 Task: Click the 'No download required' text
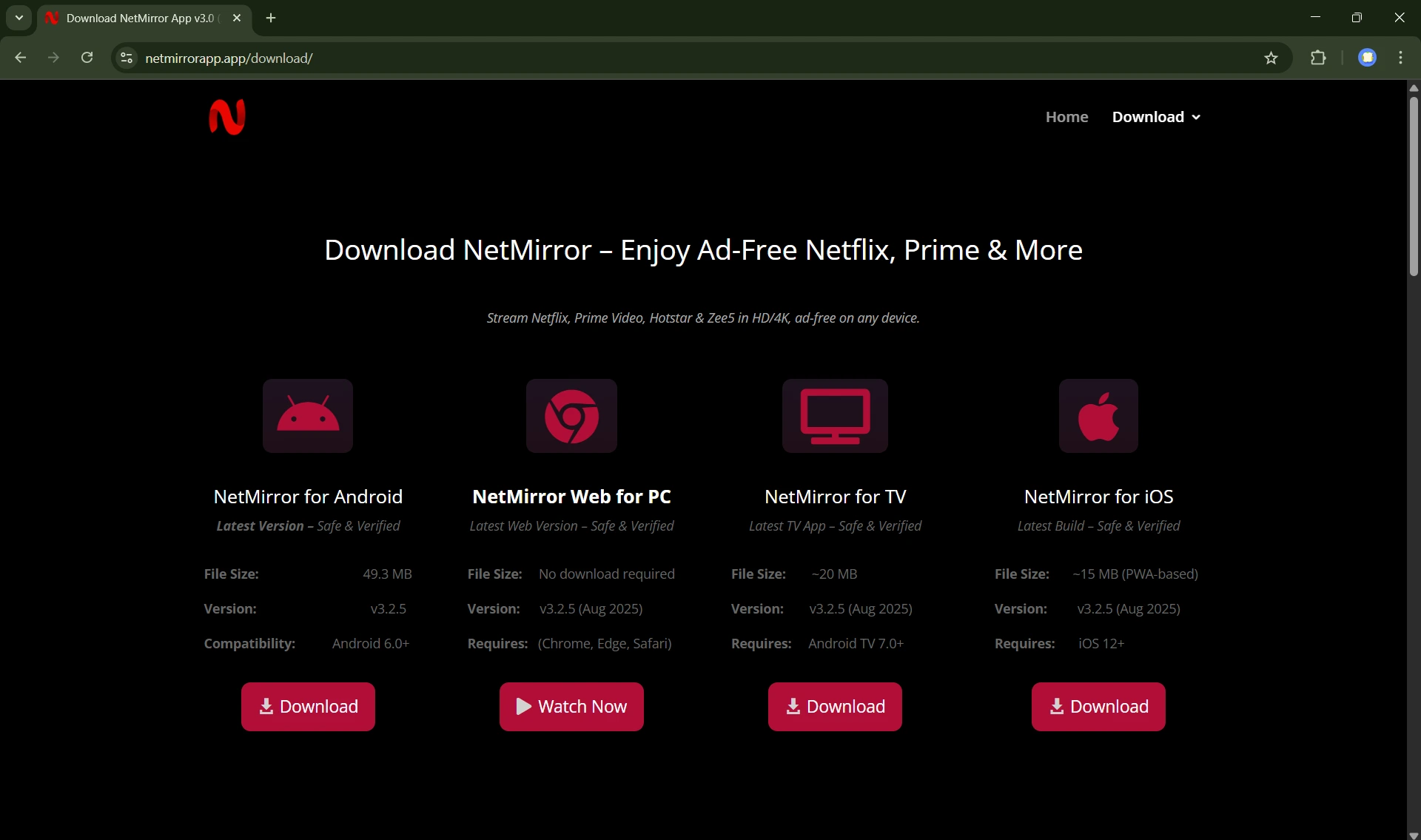[607, 574]
